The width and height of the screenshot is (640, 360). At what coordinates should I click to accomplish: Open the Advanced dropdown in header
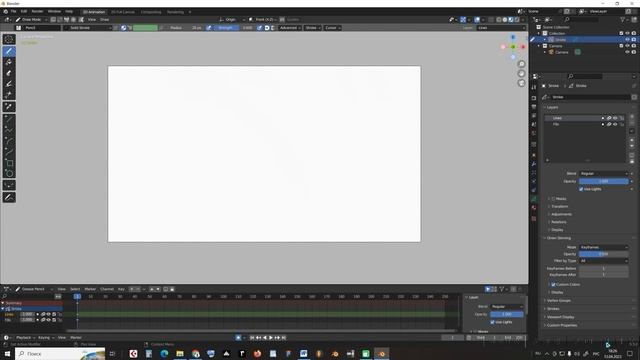290,28
